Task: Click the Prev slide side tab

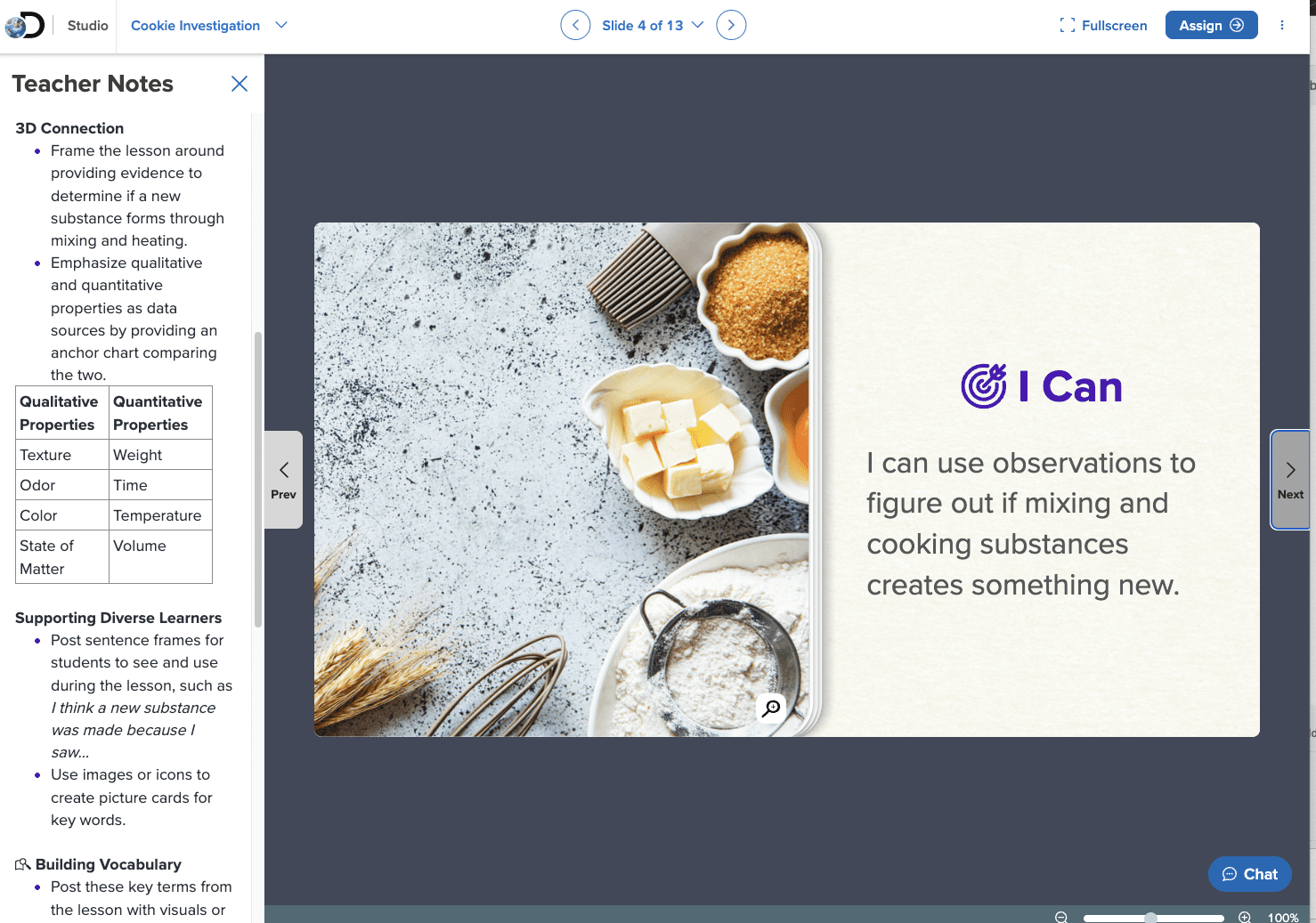Action: pyautogui.click(x=283, y=480)
